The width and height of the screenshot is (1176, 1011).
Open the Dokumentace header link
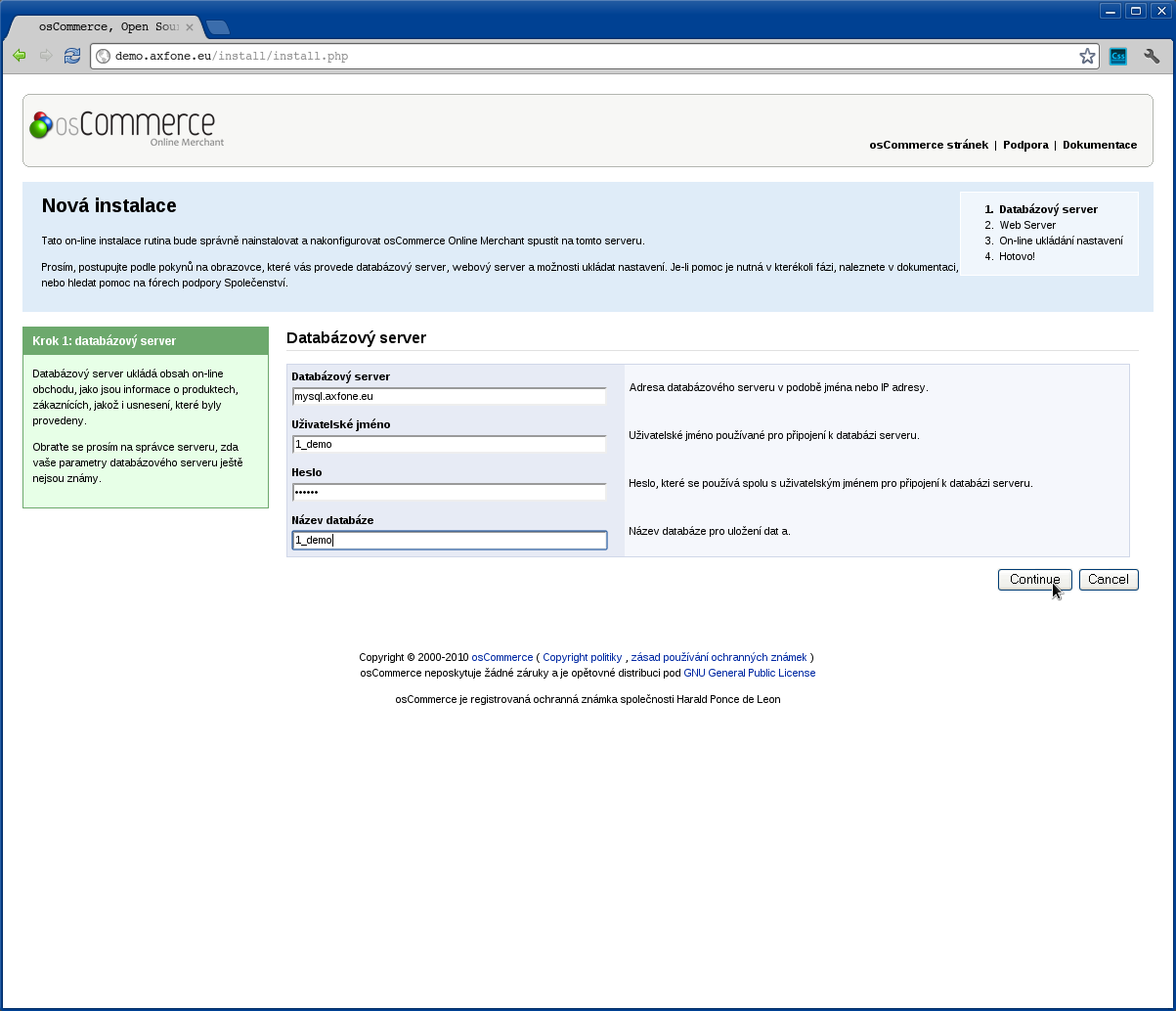1099,145
